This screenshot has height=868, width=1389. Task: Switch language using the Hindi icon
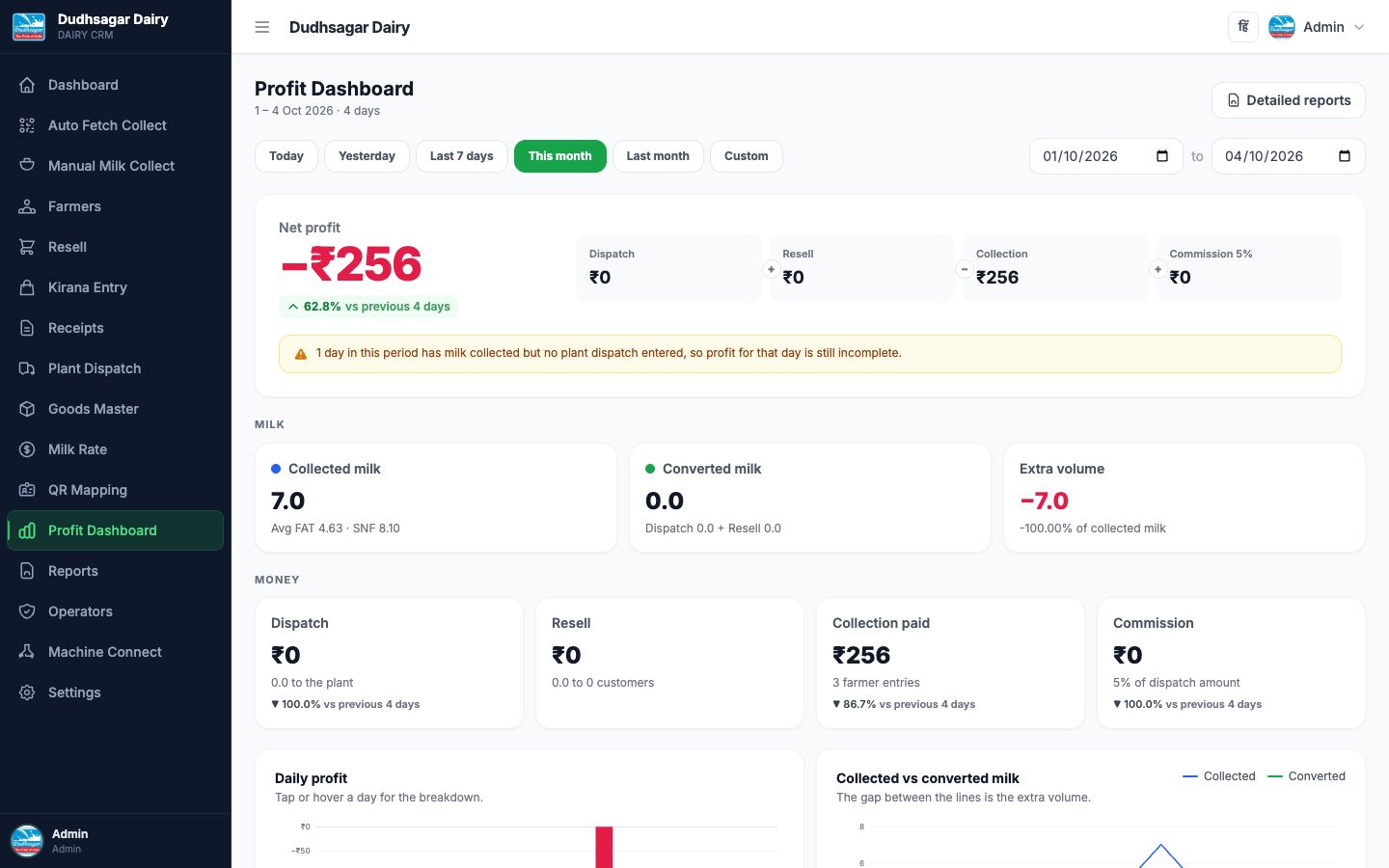(1243, 27)
